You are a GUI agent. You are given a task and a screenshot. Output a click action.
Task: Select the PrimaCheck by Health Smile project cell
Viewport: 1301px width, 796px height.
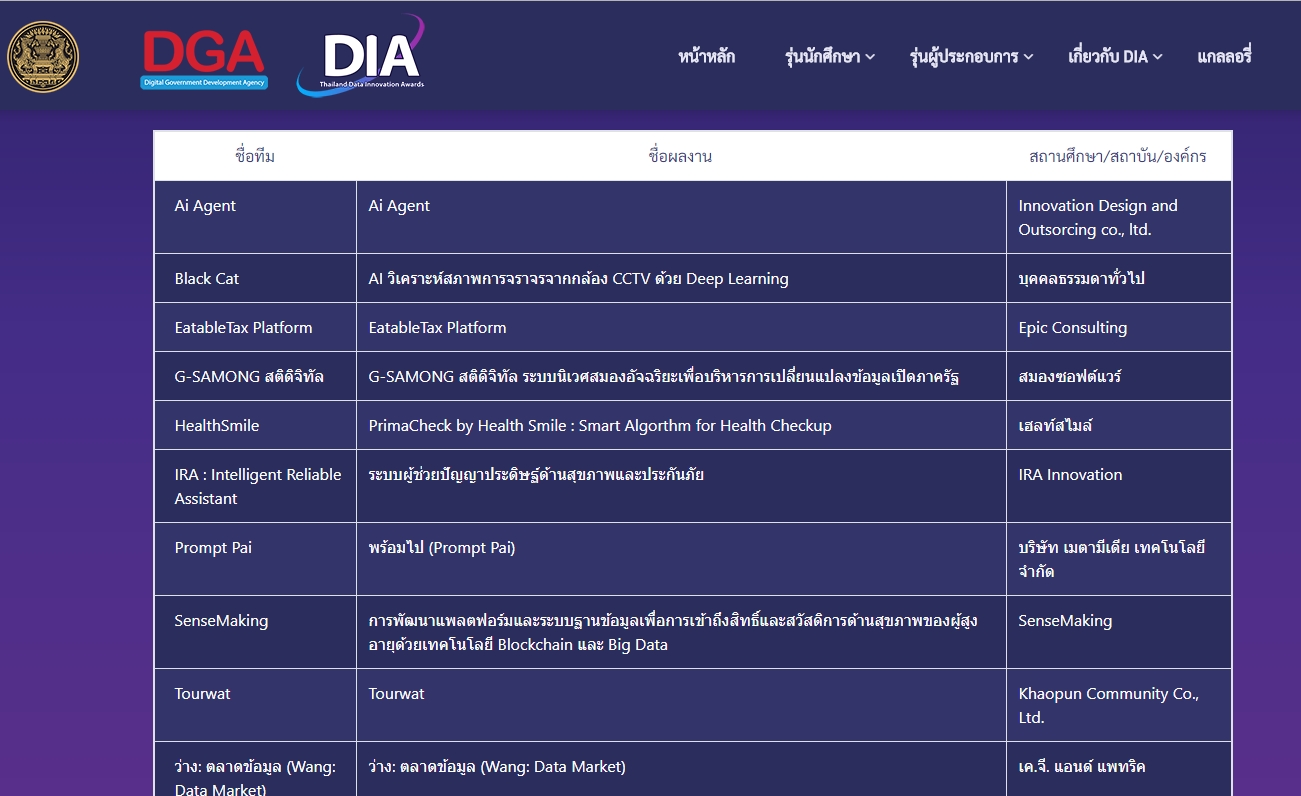[x=681, y=425]
